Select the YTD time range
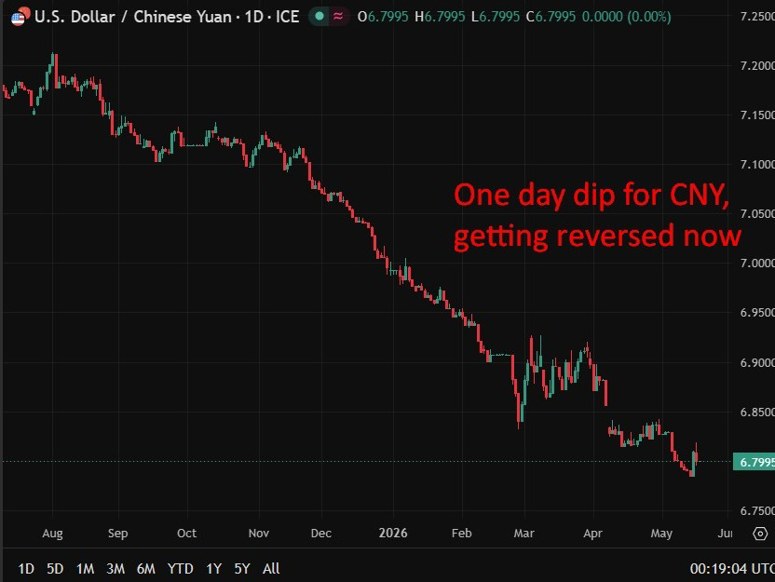The image size is (775, 582). [x=180, y=569]
